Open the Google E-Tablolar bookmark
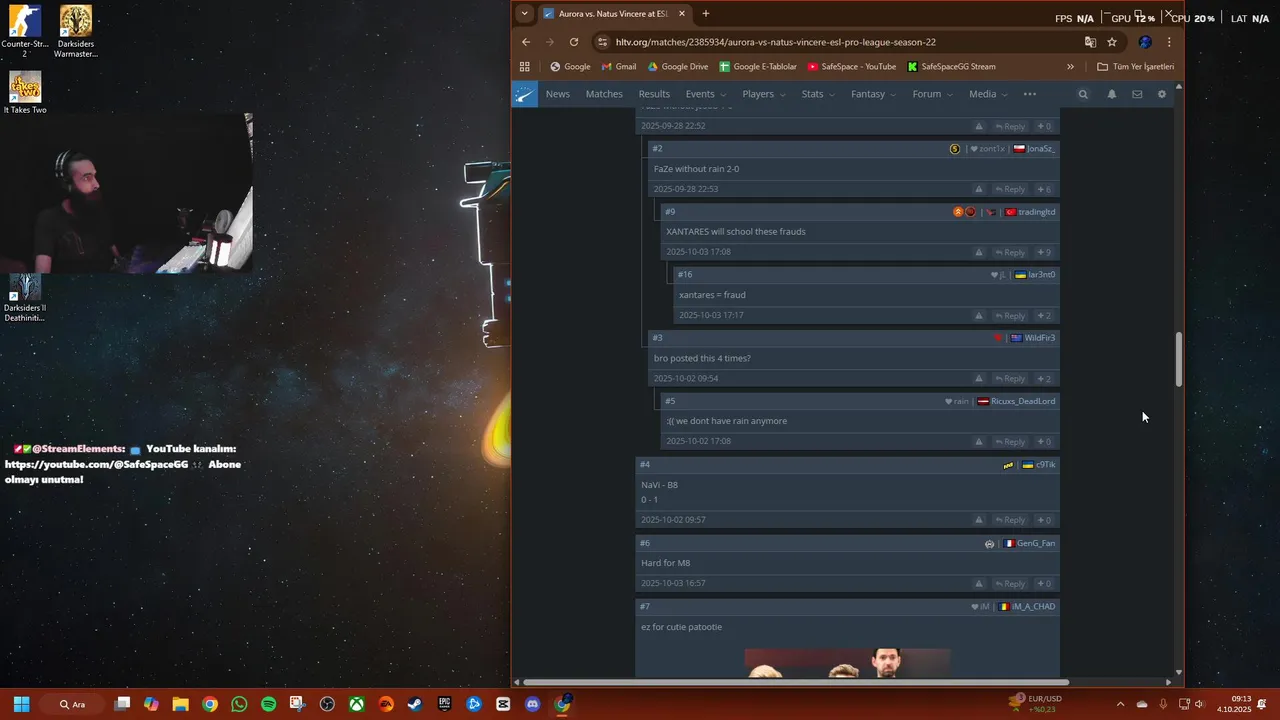 (x=758, y=67)
